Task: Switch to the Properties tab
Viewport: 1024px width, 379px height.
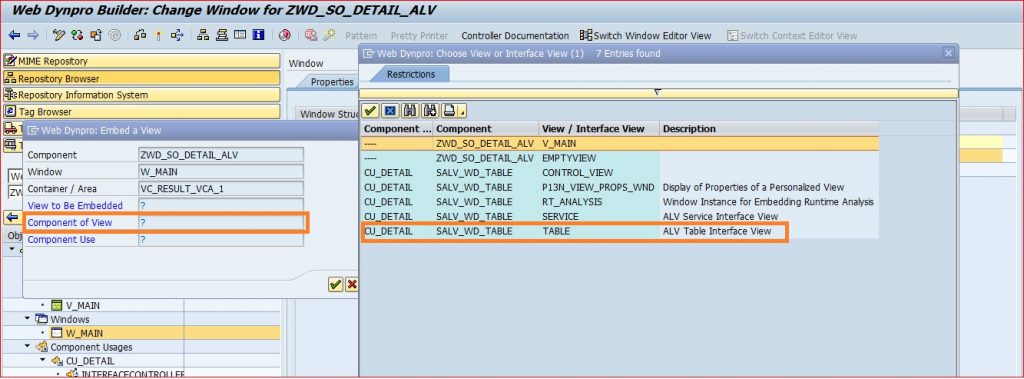Action: pos(332,82)
